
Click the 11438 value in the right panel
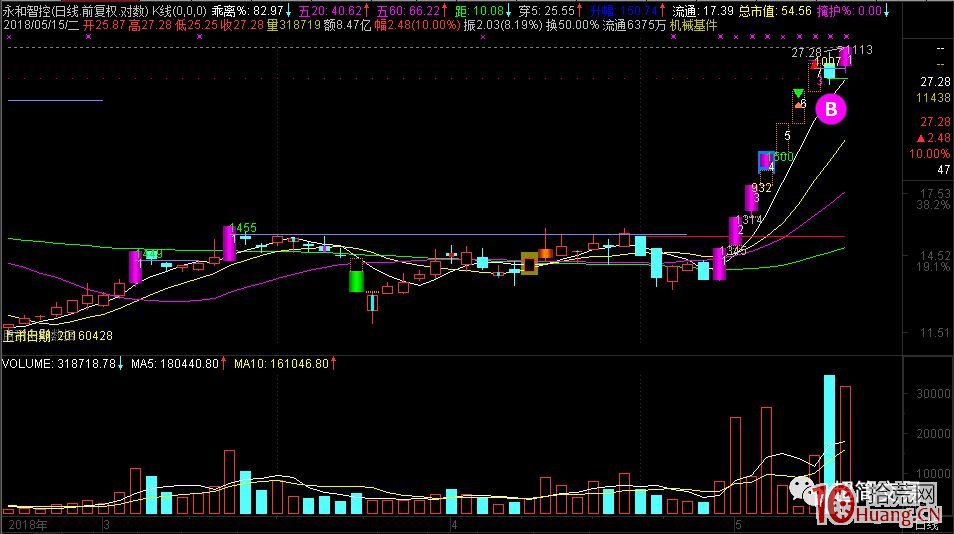pos(933,98)
